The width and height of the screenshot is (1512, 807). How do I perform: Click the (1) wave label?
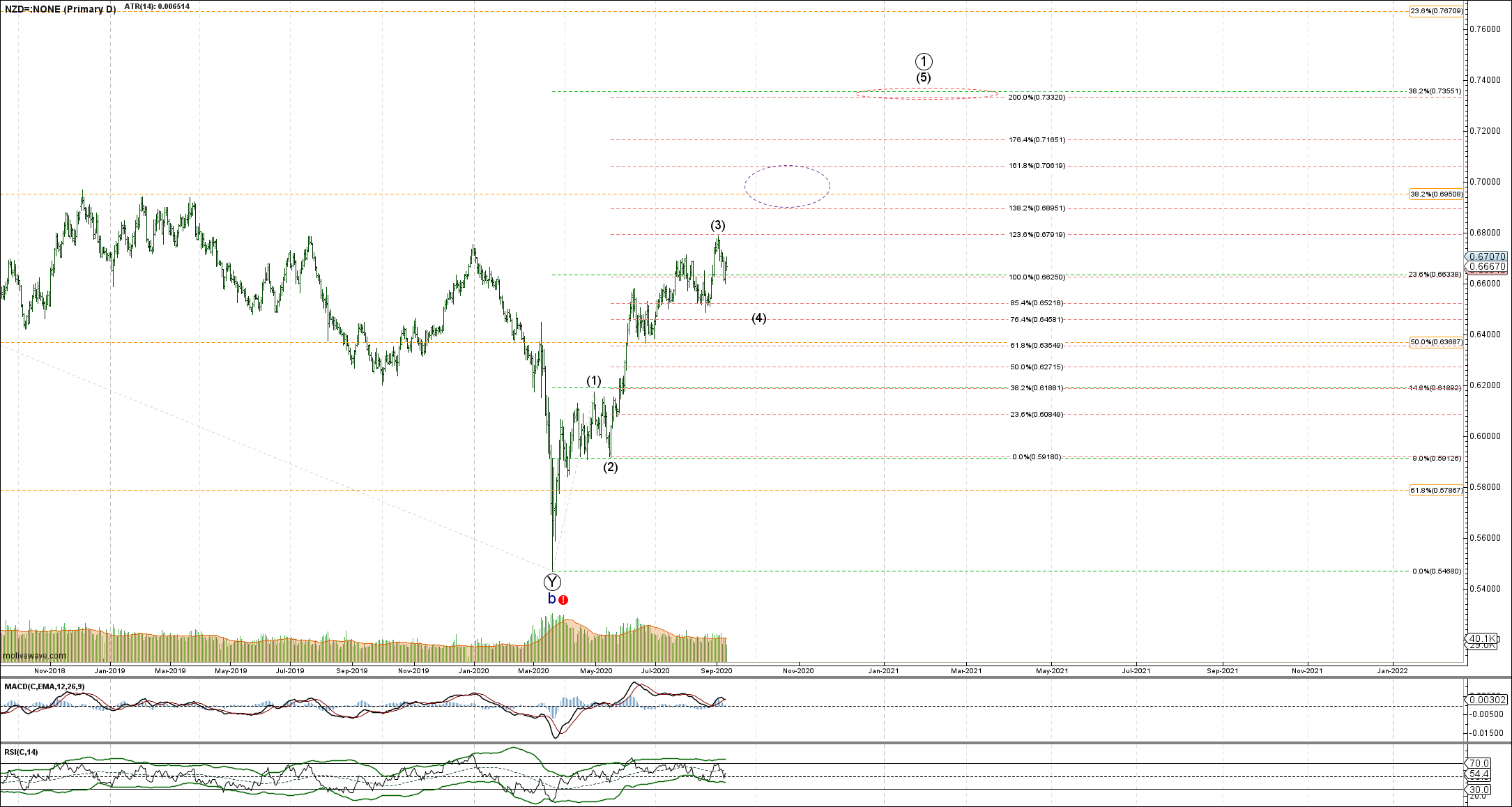593,381
